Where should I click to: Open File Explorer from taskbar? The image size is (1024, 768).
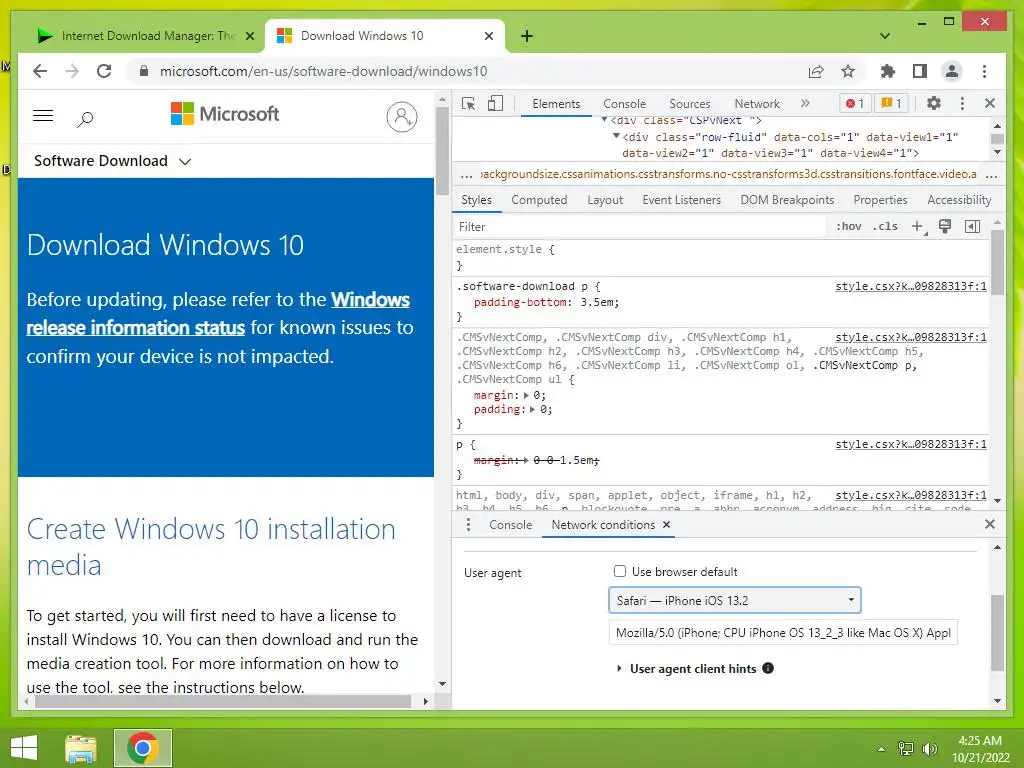(x=81, y=748)
